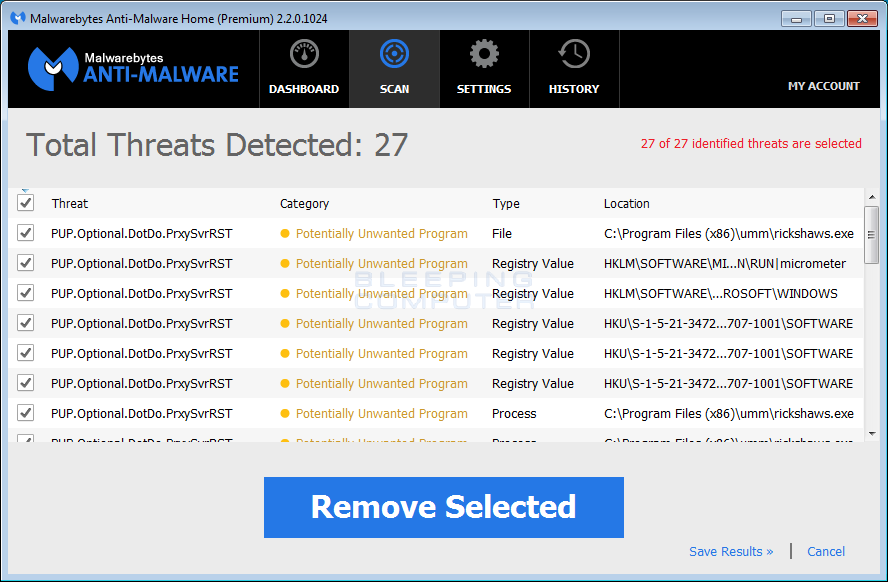Viewport: 888px width, 582px height.
Task: Click the threat list scrollbar thumb
Action: click(872, 235)
